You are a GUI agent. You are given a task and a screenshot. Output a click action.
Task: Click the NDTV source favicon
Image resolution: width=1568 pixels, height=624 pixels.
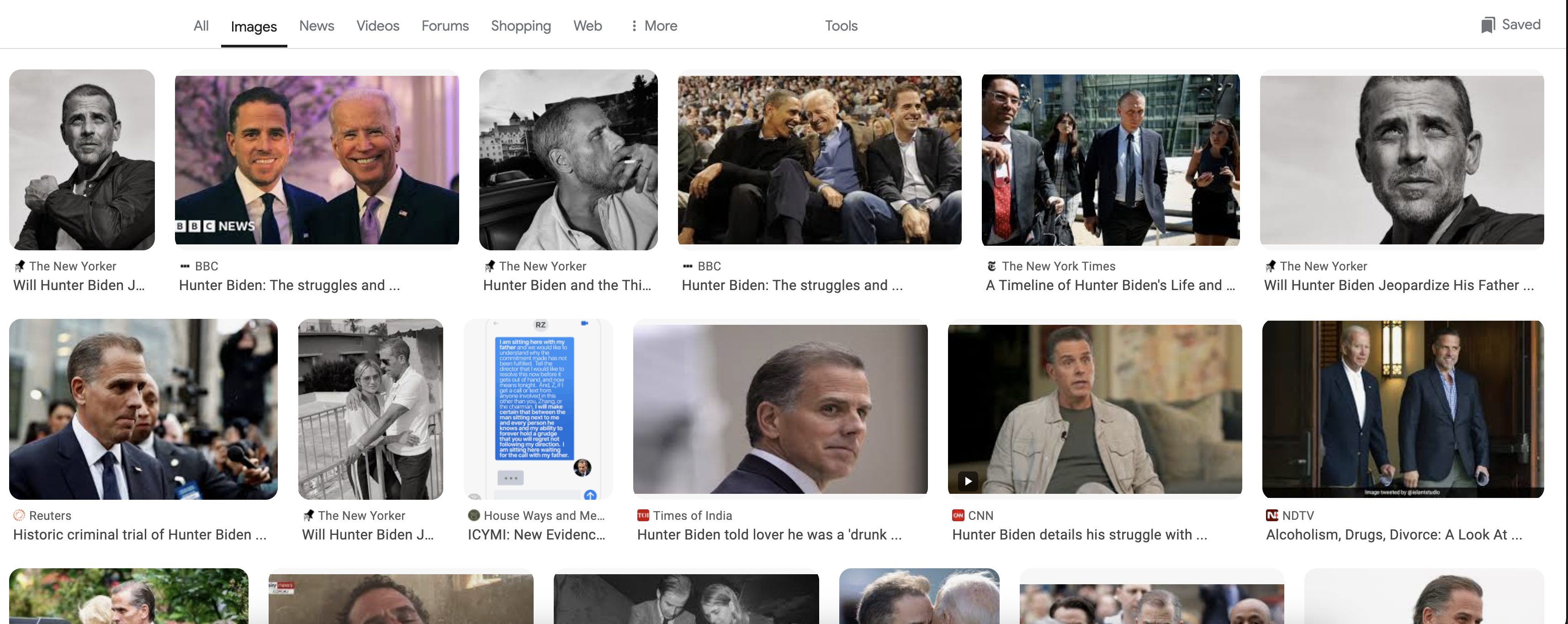(x=1271, y=516)
